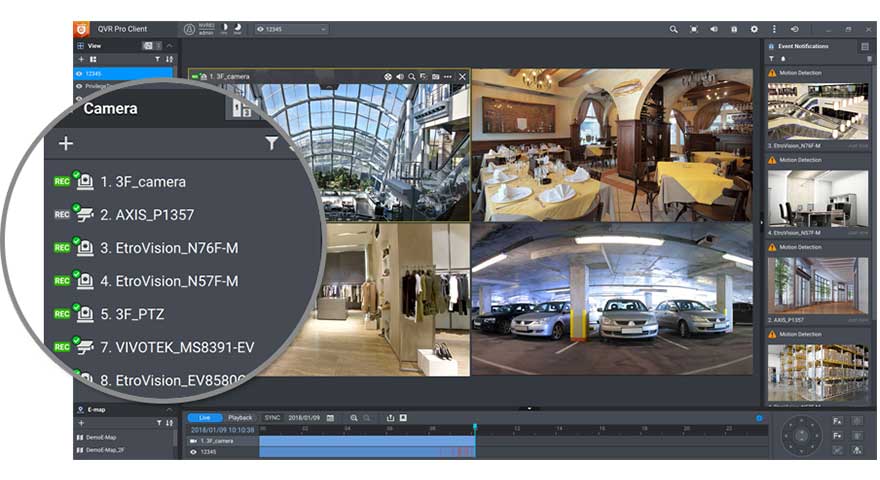The height and width of the screenshot is (480, 880).
Task: Add a new view with plus icon
Action: 81,59
